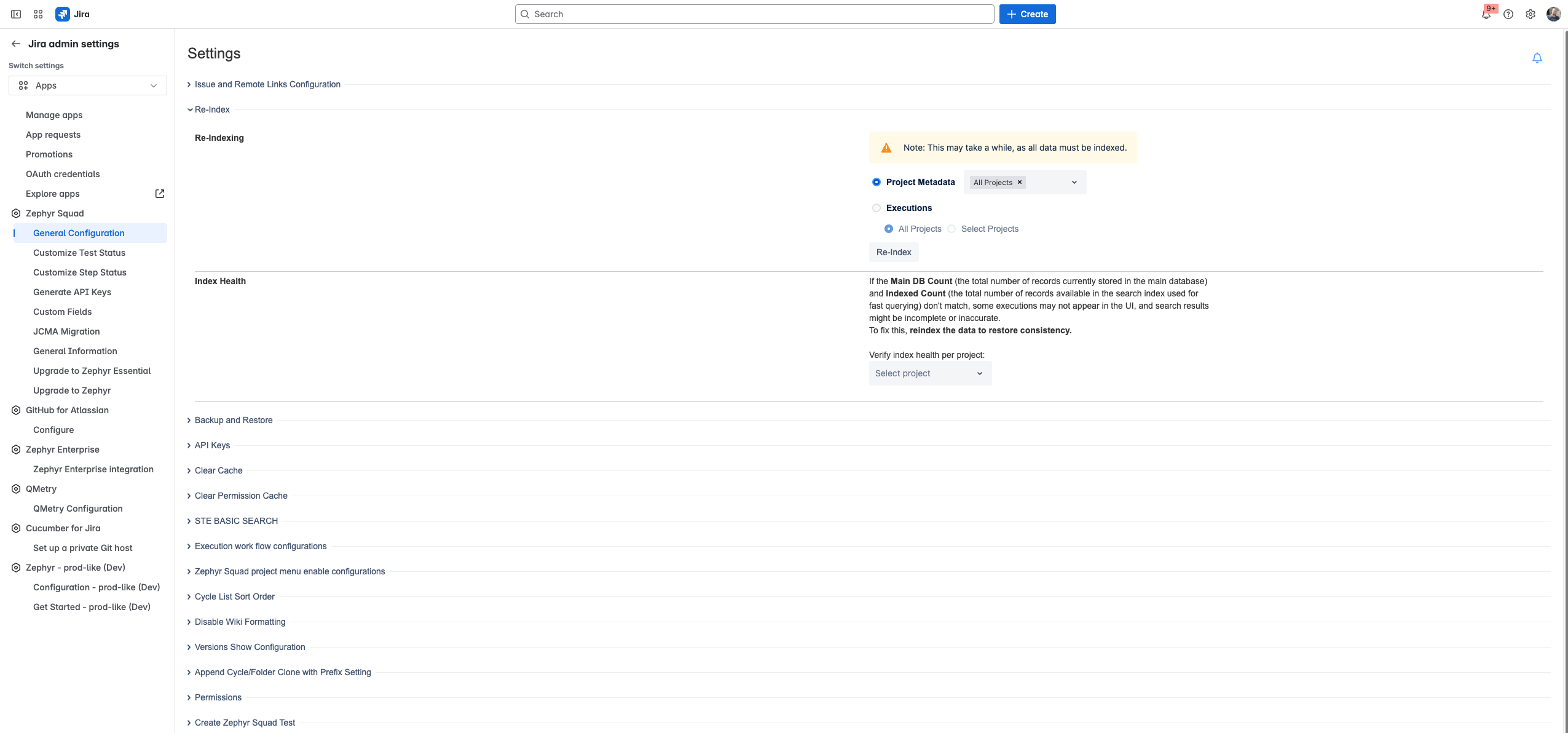This screenshot has height=733, width=1568.
Task: Open the Select project dropdown
Action: click(929, 373)
